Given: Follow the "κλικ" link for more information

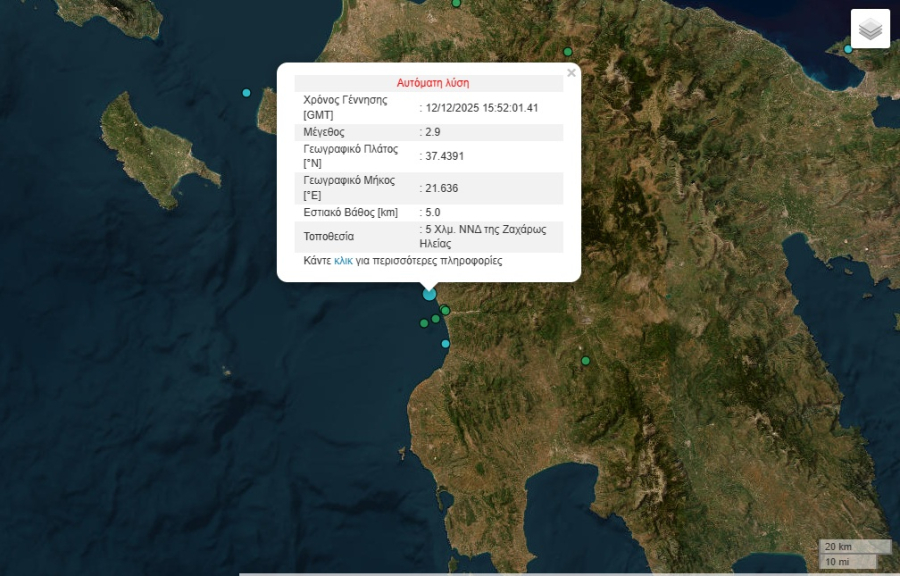Looking at the screenshot, I should [343, 261].
